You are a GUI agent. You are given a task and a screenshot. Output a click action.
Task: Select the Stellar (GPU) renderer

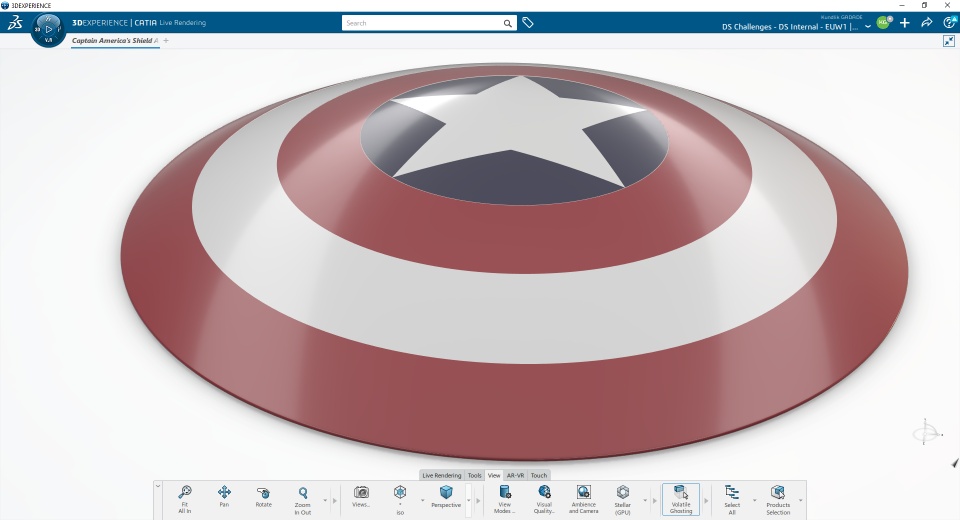(x=623, y=499)
